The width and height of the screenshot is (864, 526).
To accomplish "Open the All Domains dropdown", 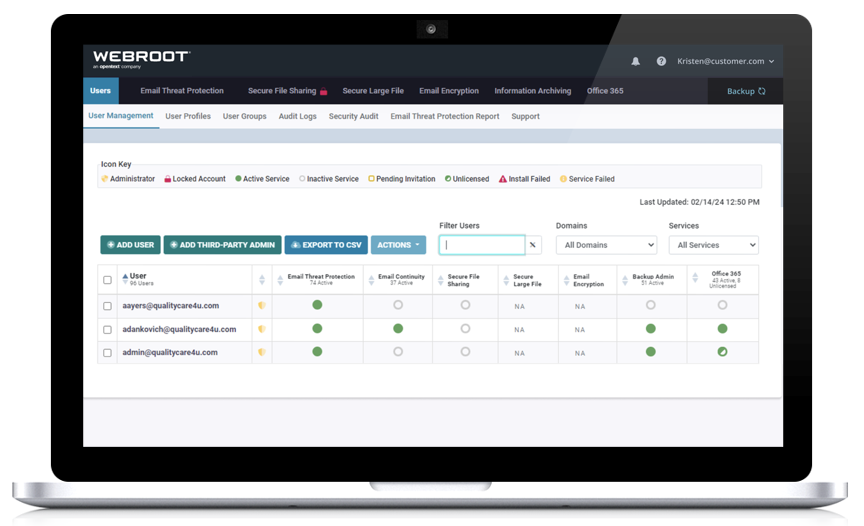I will [606, 245].
